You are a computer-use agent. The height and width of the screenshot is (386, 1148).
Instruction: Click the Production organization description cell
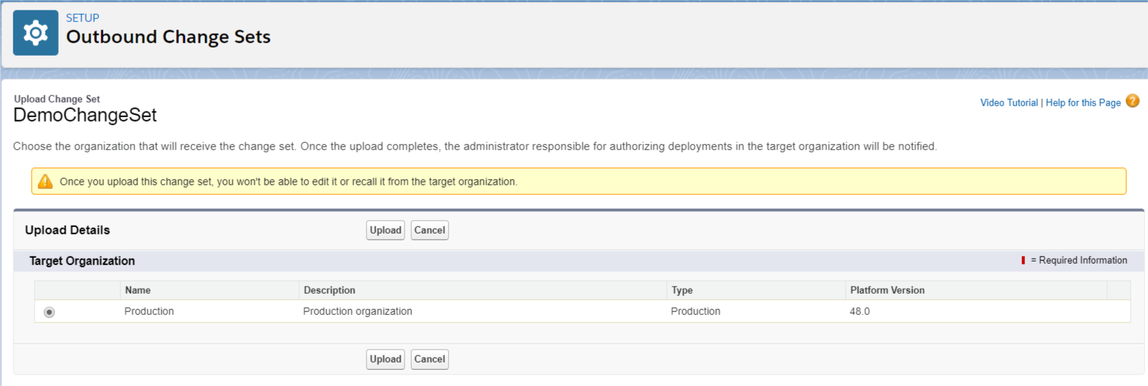358,311
